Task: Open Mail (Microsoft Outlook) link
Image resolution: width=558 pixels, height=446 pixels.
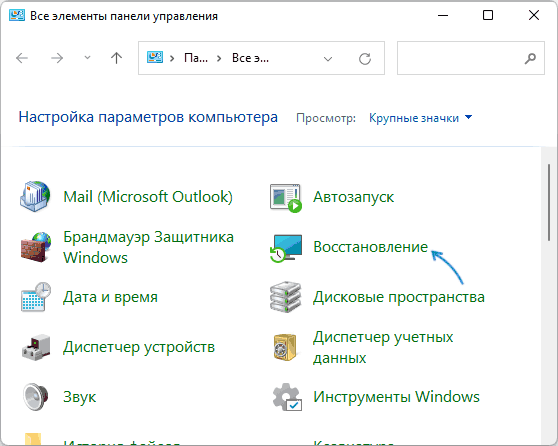Action: pos(148,196)
